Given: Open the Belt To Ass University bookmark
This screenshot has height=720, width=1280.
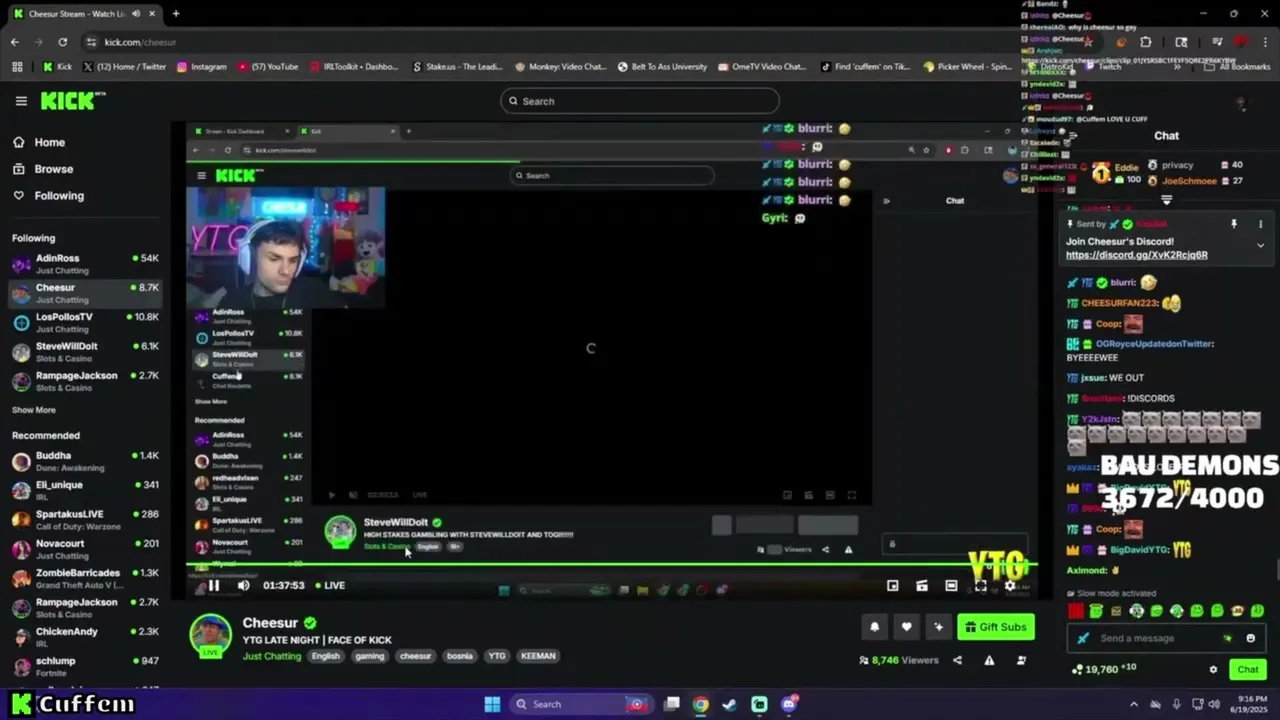Looking at the screenshot, I should pos(662,67).
